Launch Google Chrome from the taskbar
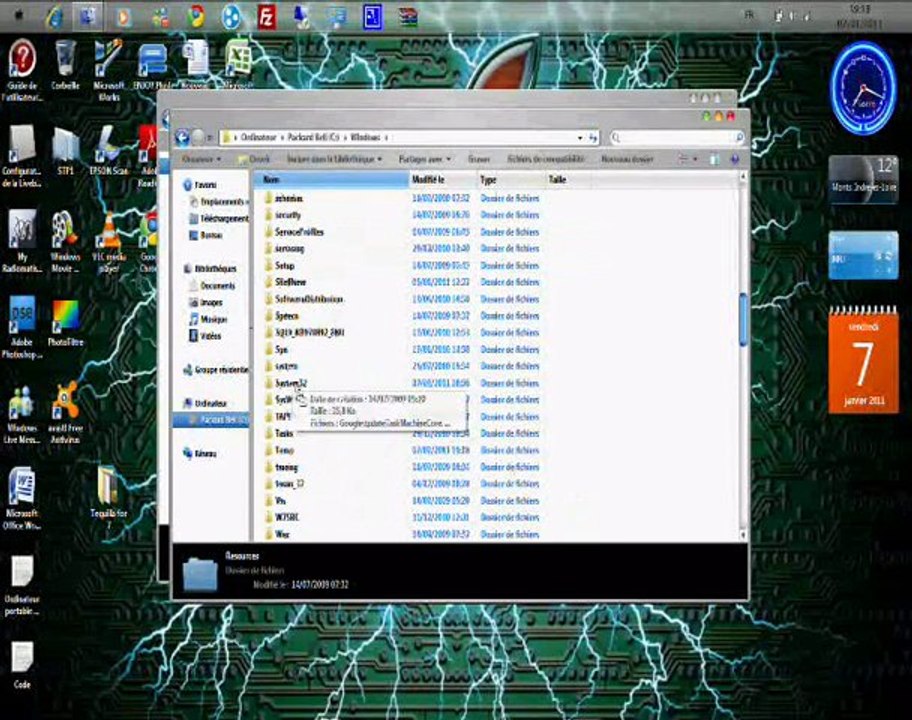912x720 pixels. (196, 16)
